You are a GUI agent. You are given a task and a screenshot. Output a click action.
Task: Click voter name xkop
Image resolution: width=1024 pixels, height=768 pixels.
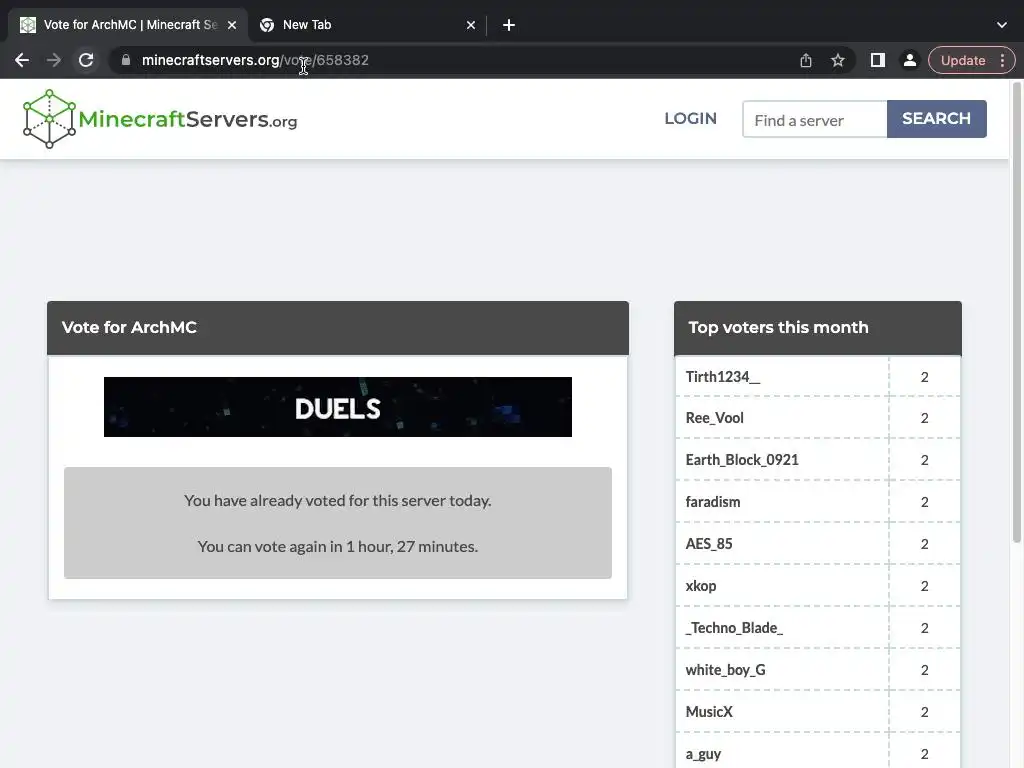pos(701,586)
